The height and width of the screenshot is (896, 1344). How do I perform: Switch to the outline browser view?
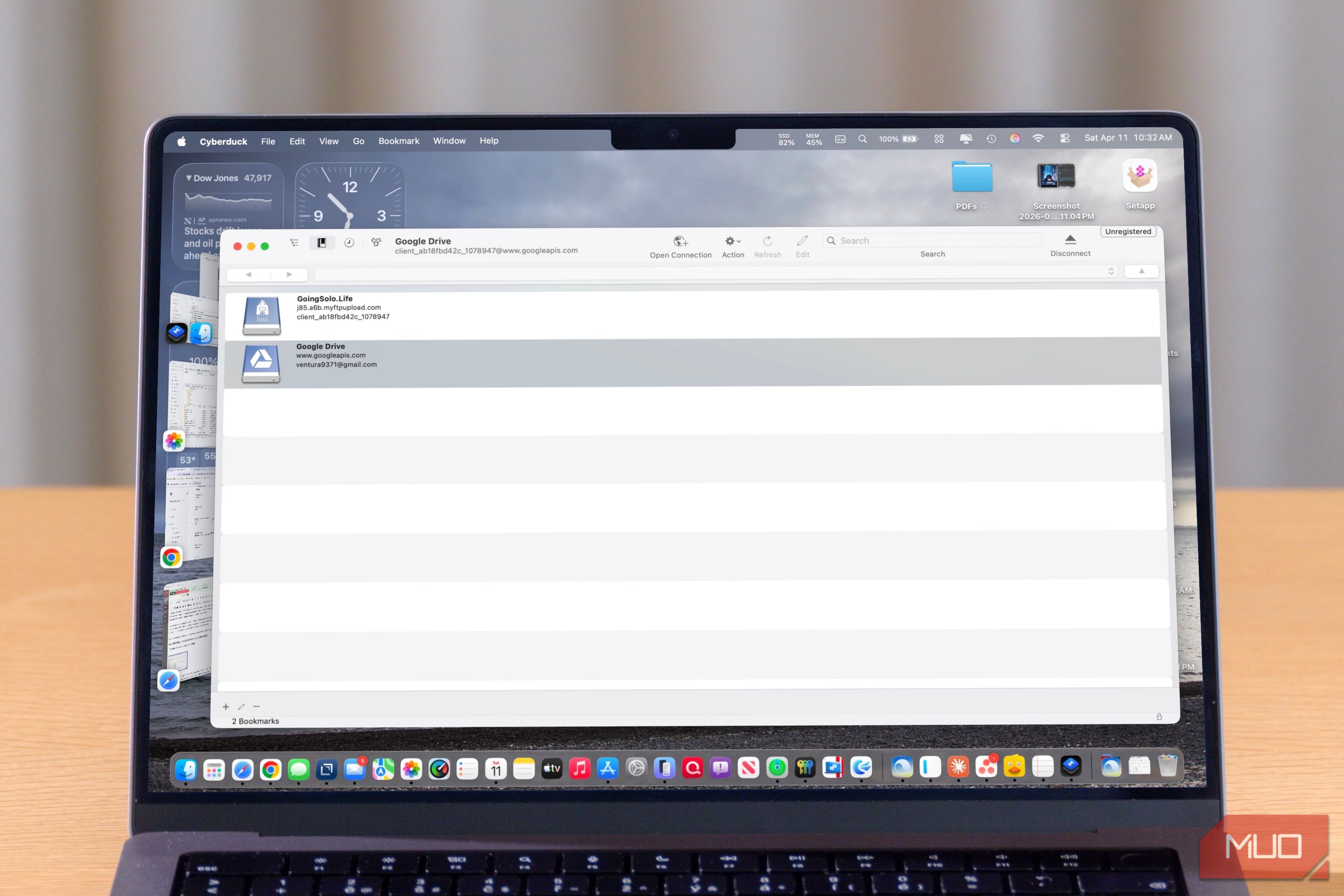(294, 243)
